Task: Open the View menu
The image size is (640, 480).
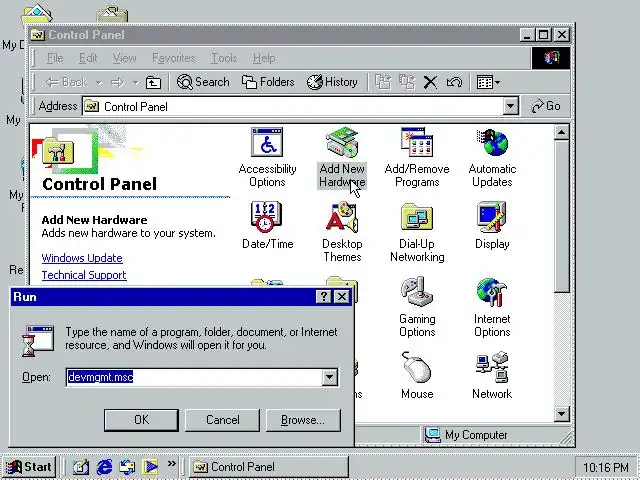Action: tap(124, 58)
